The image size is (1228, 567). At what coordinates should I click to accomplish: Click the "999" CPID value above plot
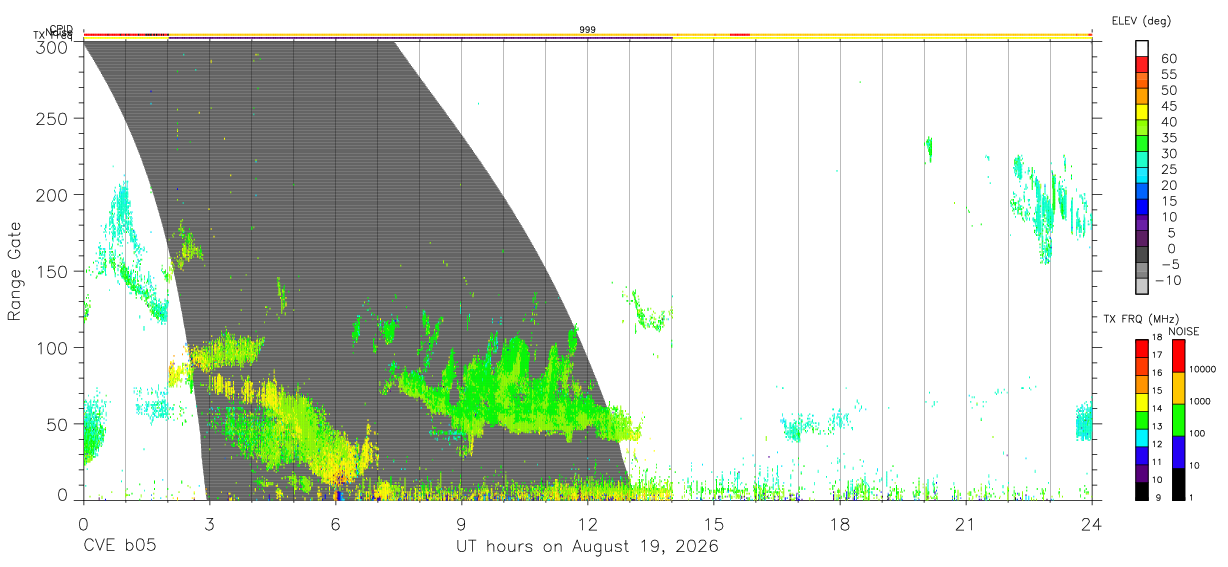click(588, 30)
